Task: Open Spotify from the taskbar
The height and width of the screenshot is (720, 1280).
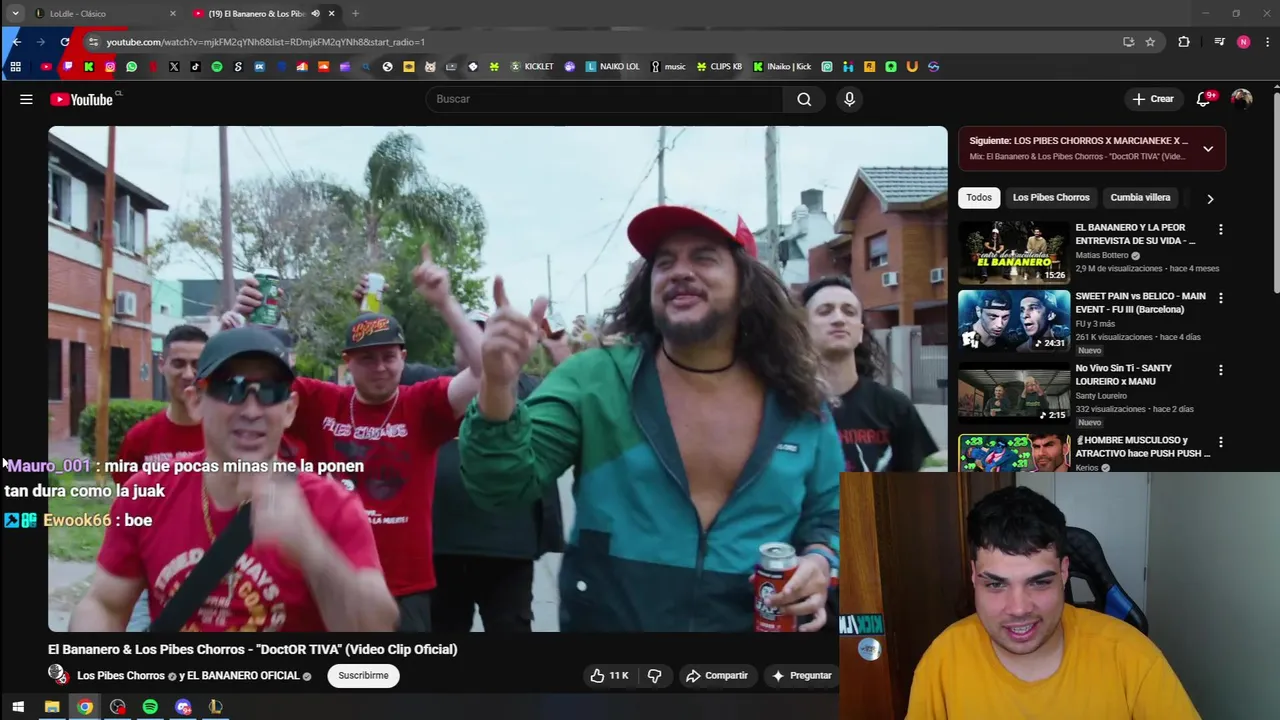Action: pyautogui.click(x=150, y=707)
